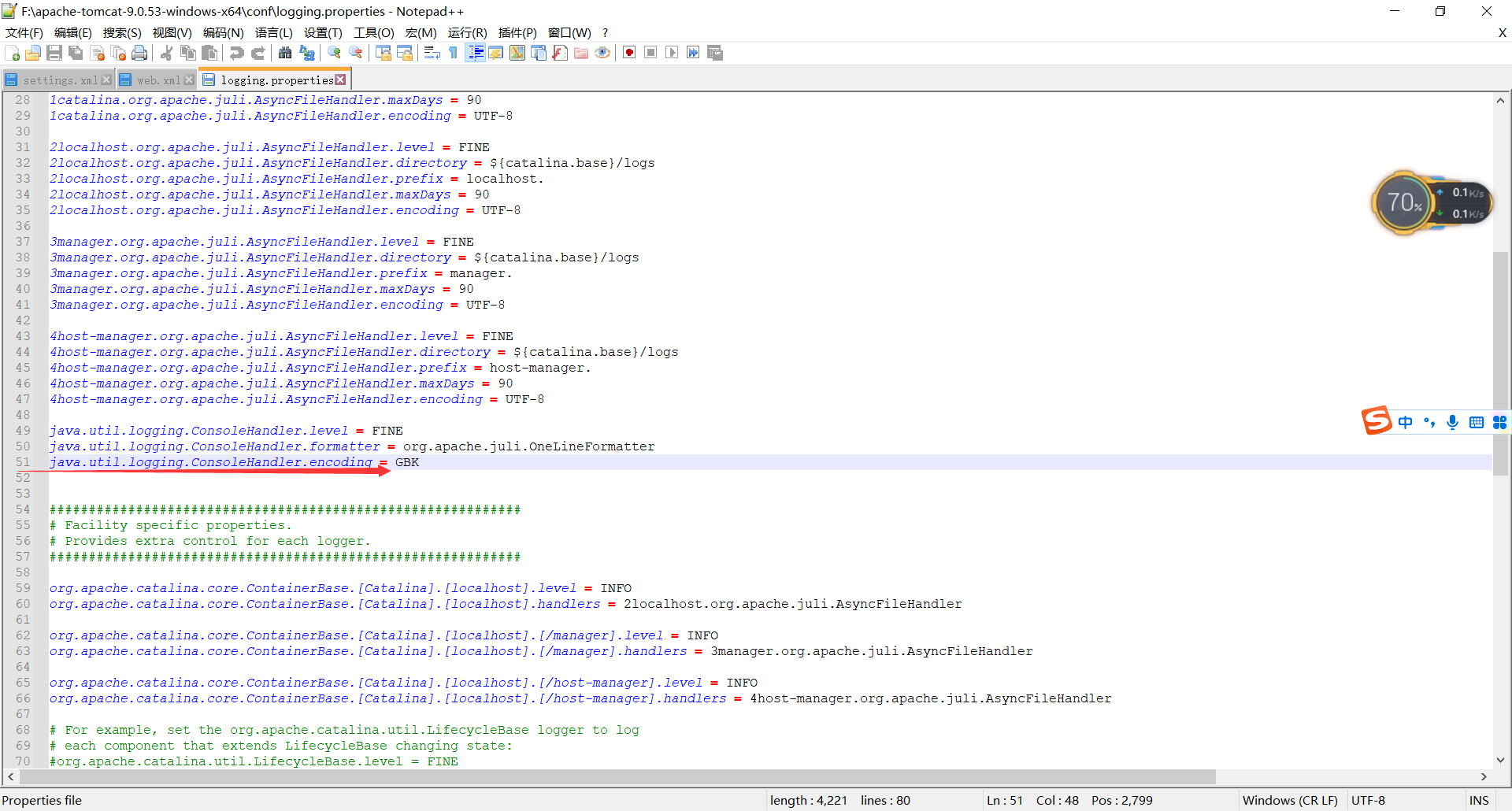Create a new file with toolbar icon
The width and height of the screenshot is (1512, 811).
[13, 53]
